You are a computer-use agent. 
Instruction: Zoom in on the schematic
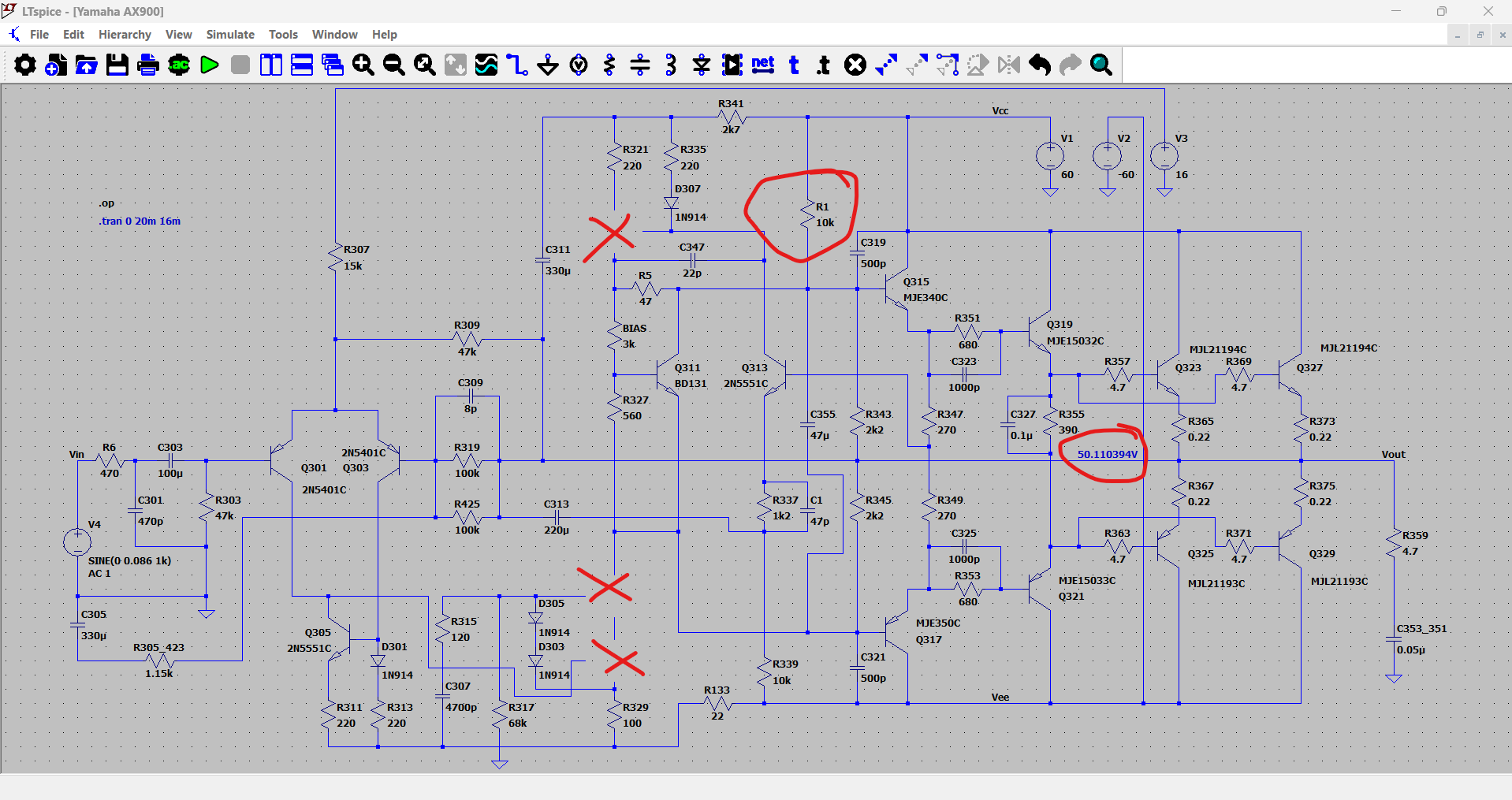pyautogui.click(x=363, y=65)
